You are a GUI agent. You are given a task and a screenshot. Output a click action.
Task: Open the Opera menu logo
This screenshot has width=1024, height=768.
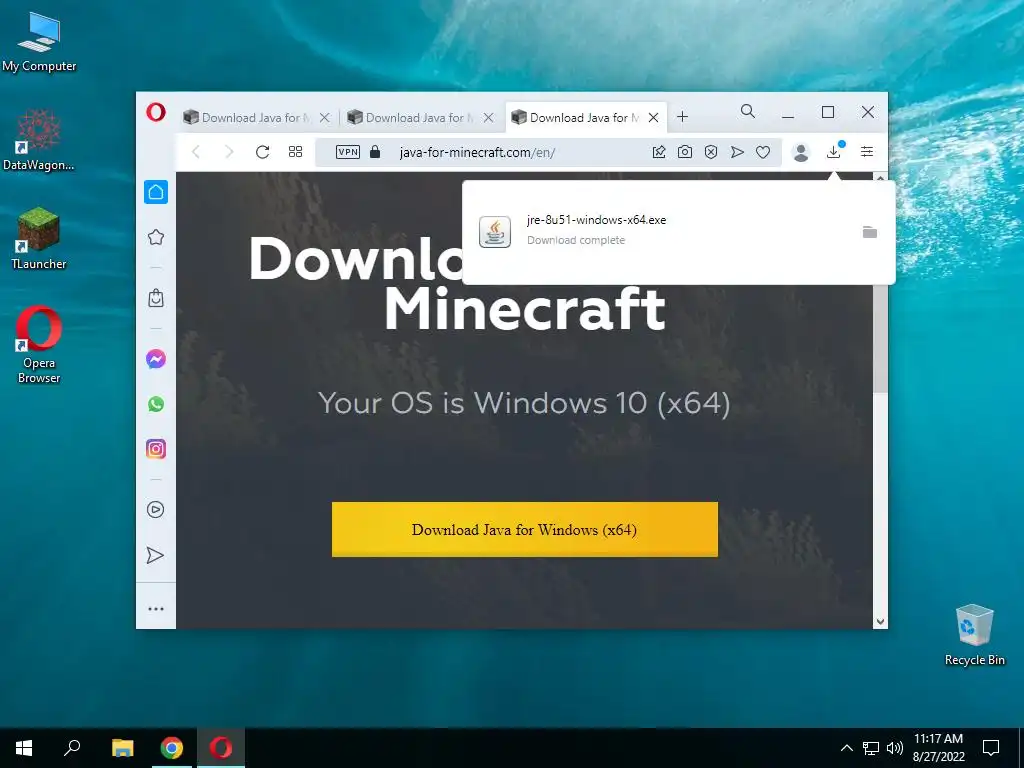point(155,112)
